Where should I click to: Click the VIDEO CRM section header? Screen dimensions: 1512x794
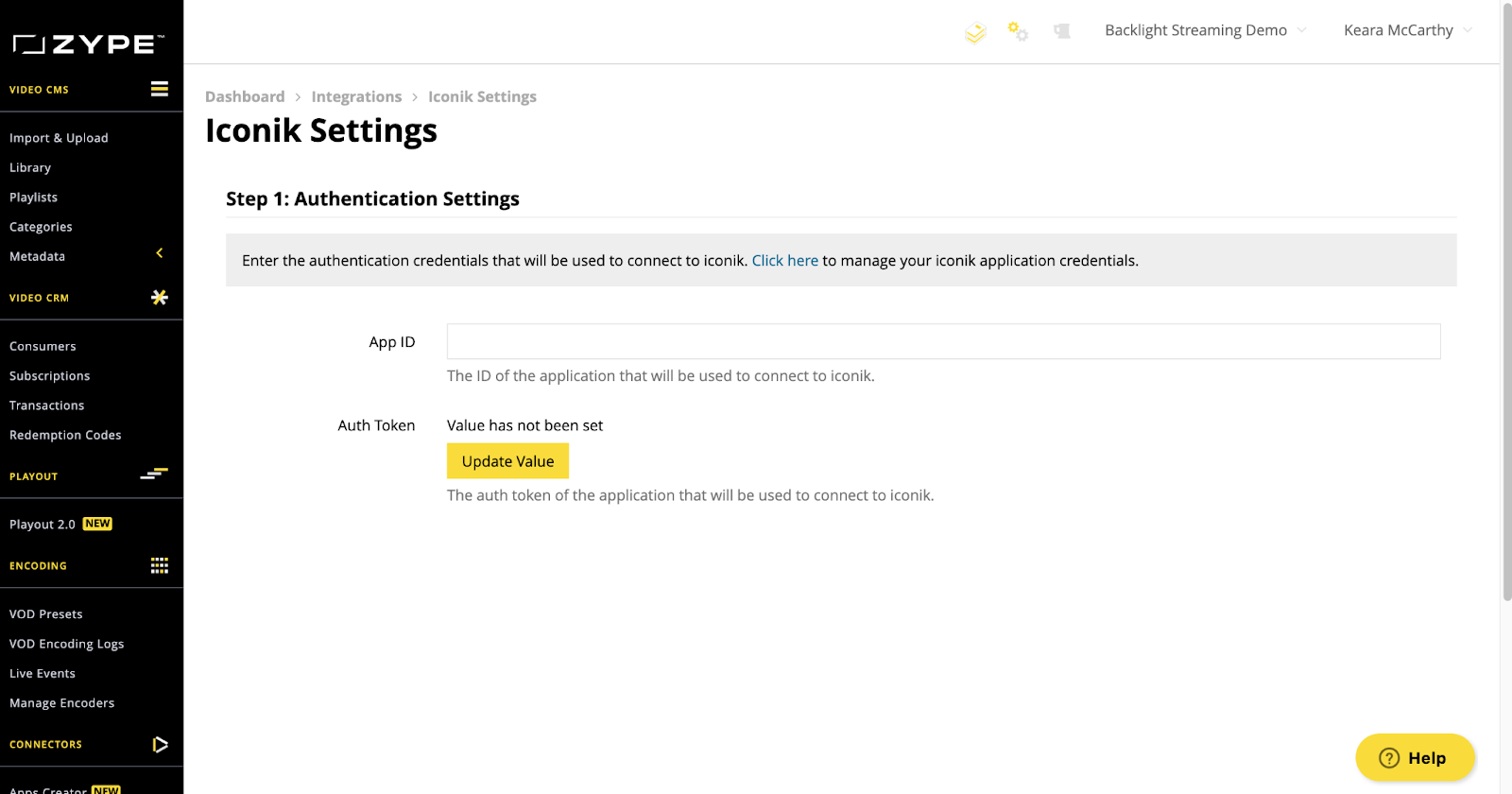[x=39, y=298]
